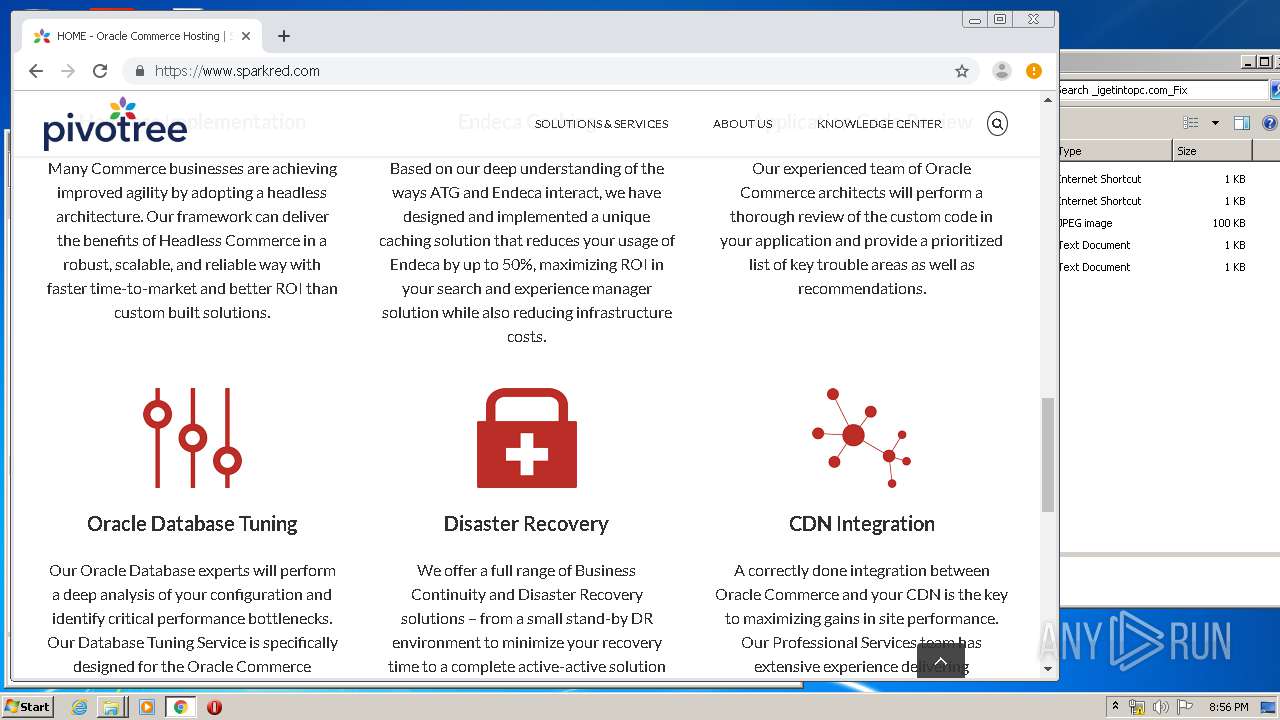
Task: Bookmark this page with the star icon
Action: (962, 71)
